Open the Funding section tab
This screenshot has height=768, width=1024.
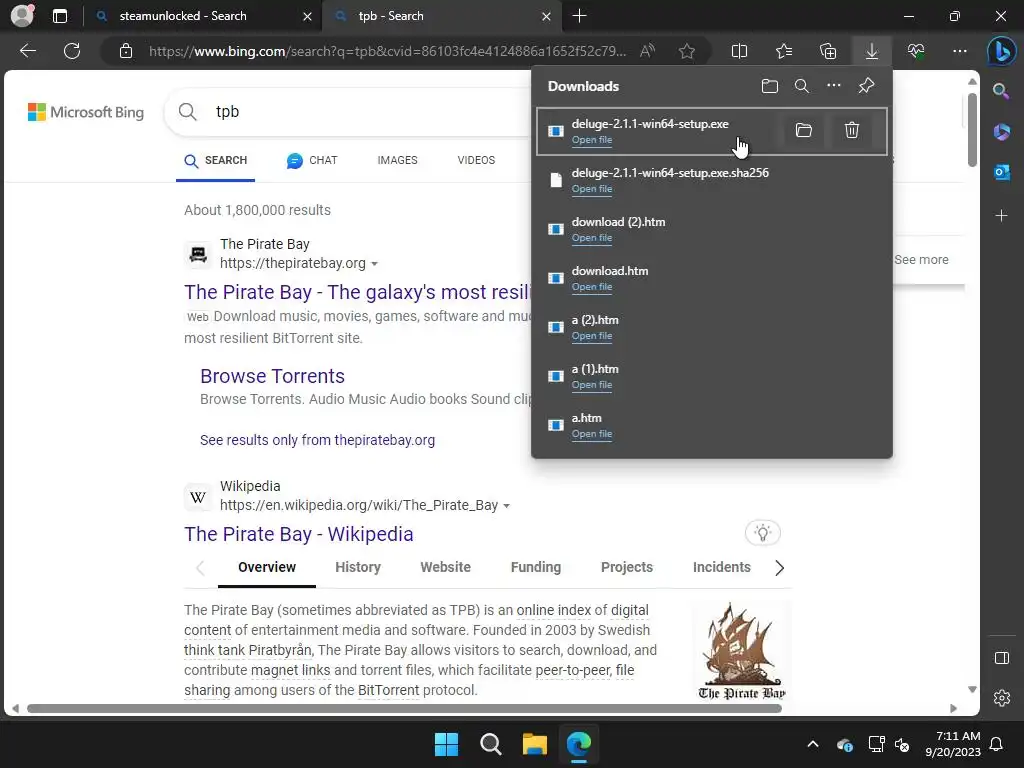(x=536, y=568)
